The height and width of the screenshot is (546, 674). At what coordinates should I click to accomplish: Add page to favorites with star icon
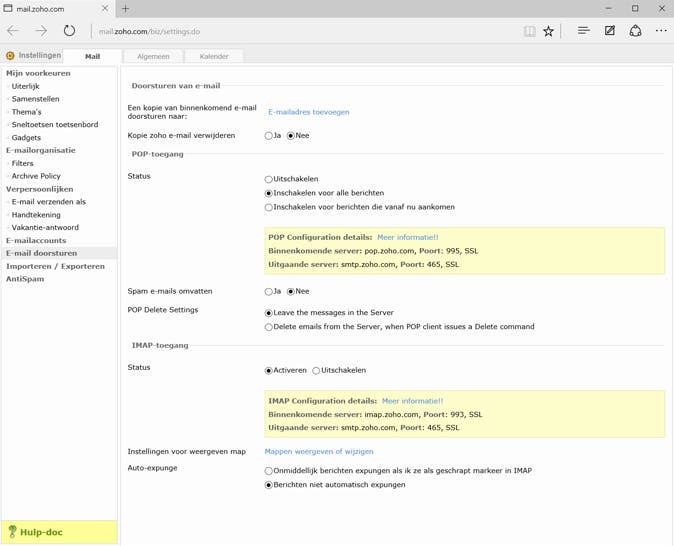pos(548,31)
